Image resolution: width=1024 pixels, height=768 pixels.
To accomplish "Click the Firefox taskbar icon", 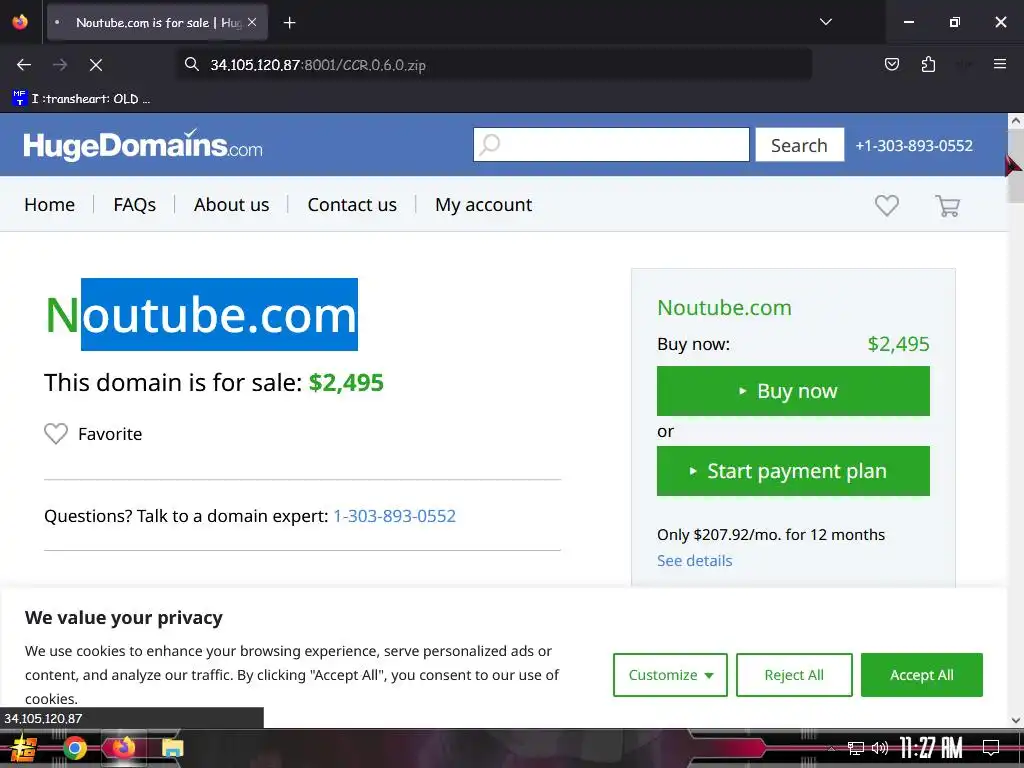I will [123, 748].
